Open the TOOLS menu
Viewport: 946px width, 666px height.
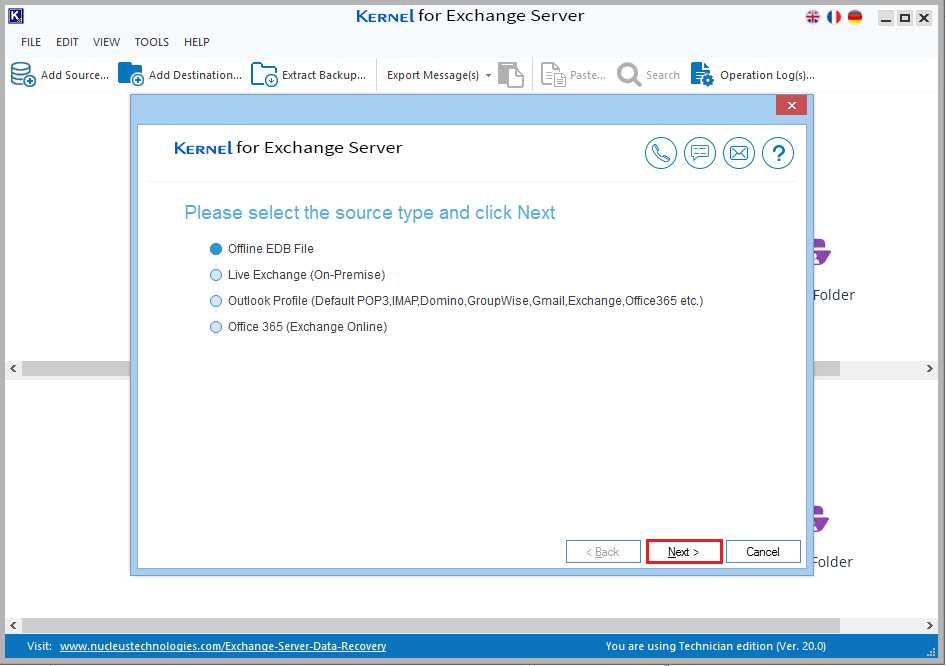click(x=151, y=42)
